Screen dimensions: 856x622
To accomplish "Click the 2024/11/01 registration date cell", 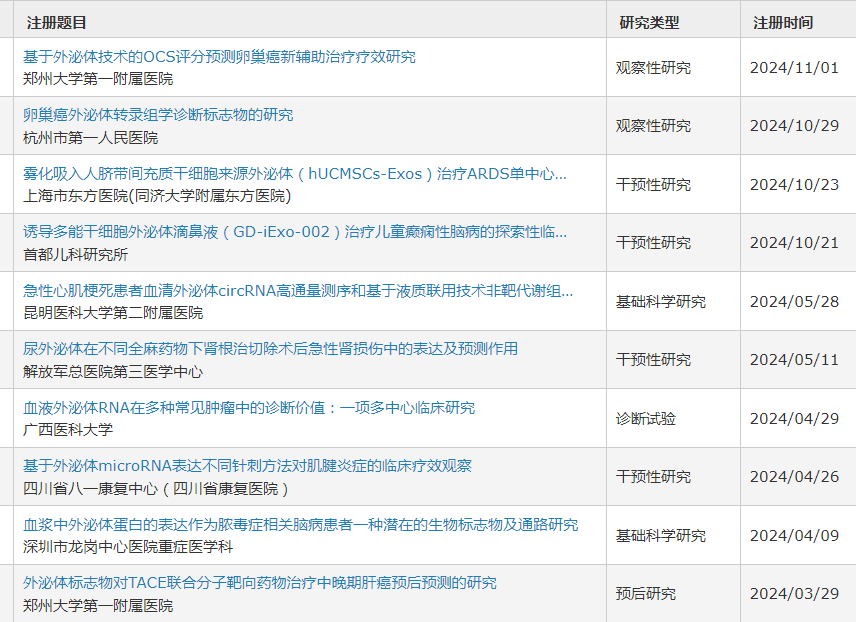I will click(x=794, y=68).
